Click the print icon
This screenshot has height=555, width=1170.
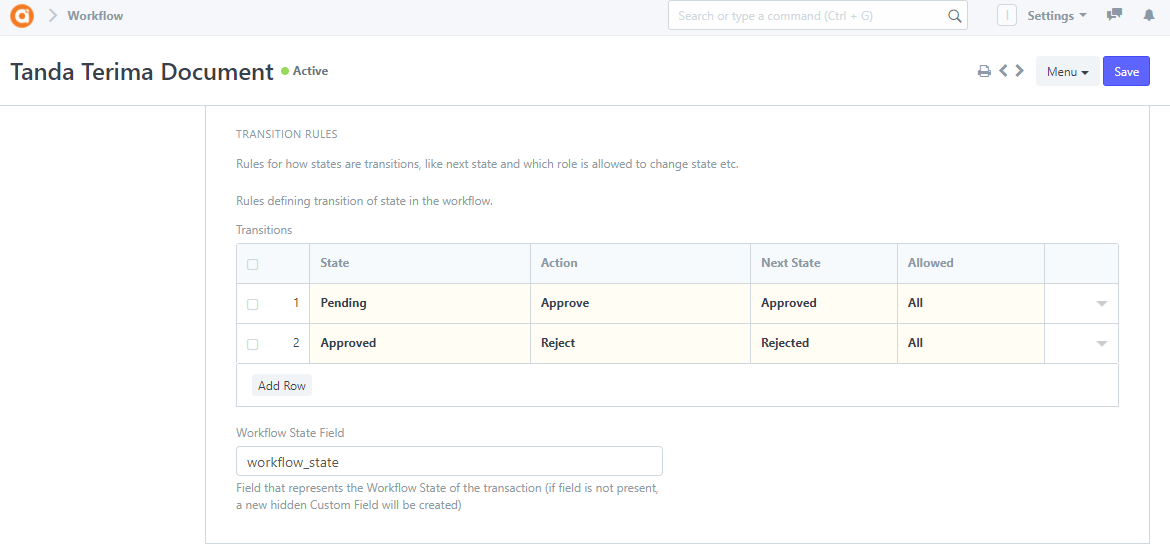984,72
